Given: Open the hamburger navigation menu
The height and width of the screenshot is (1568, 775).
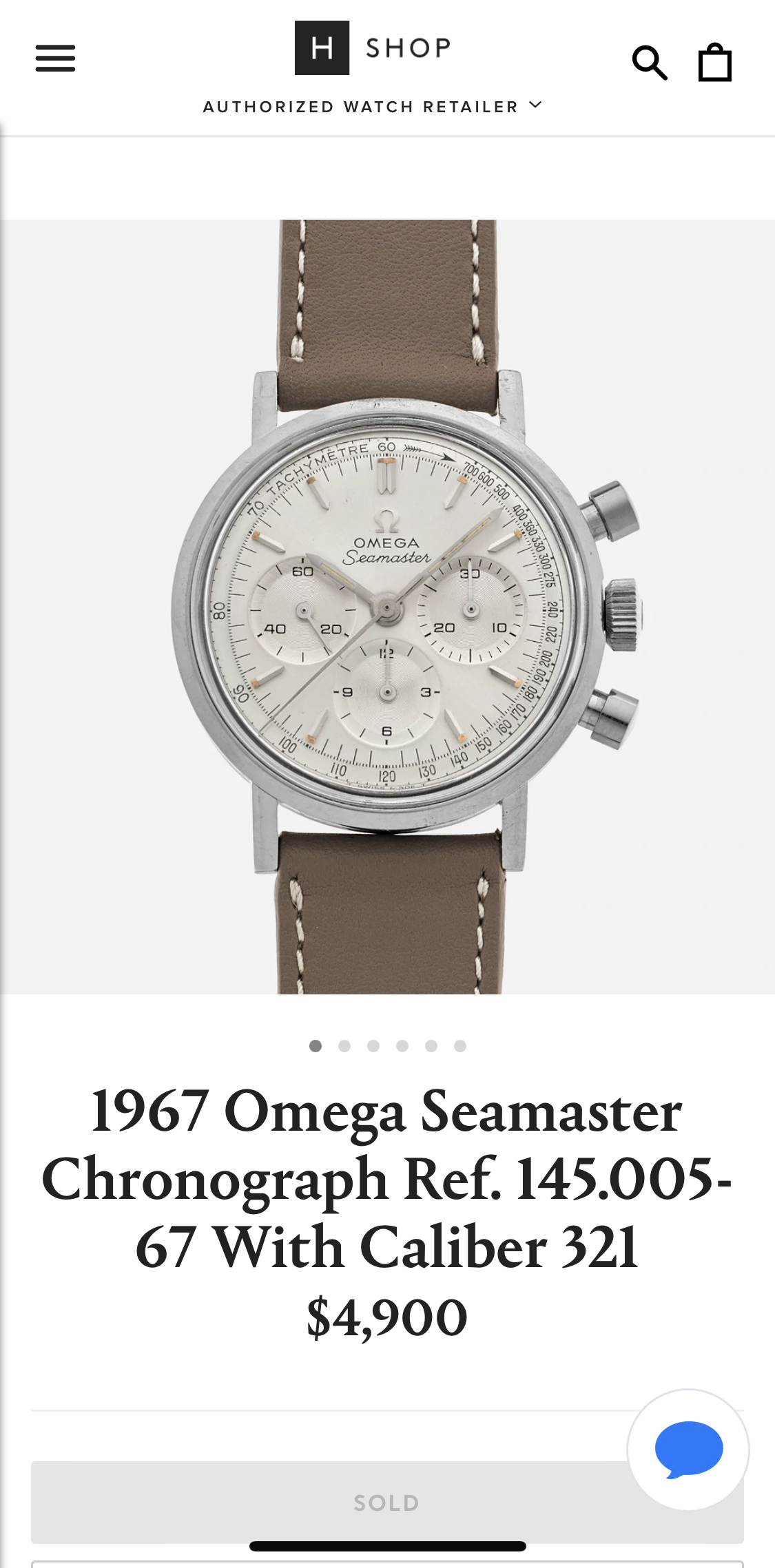Looking at the screenshot, I should tap(55, 59).
